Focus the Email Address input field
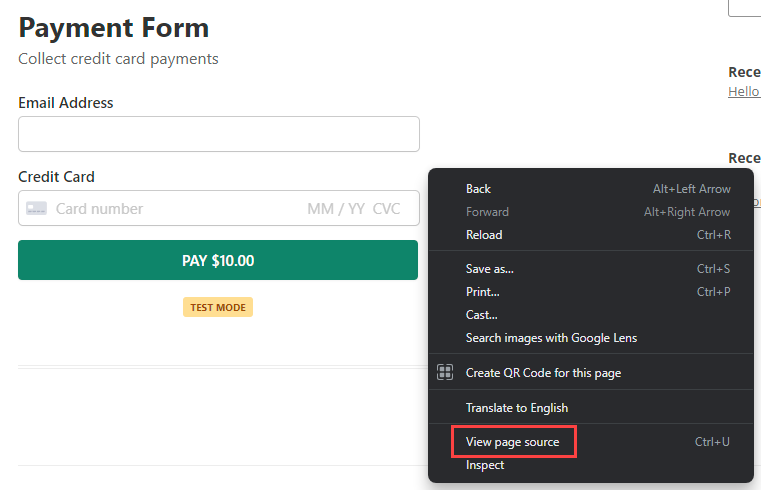Screen dimensions: 761x490 [x=218, y=134]
